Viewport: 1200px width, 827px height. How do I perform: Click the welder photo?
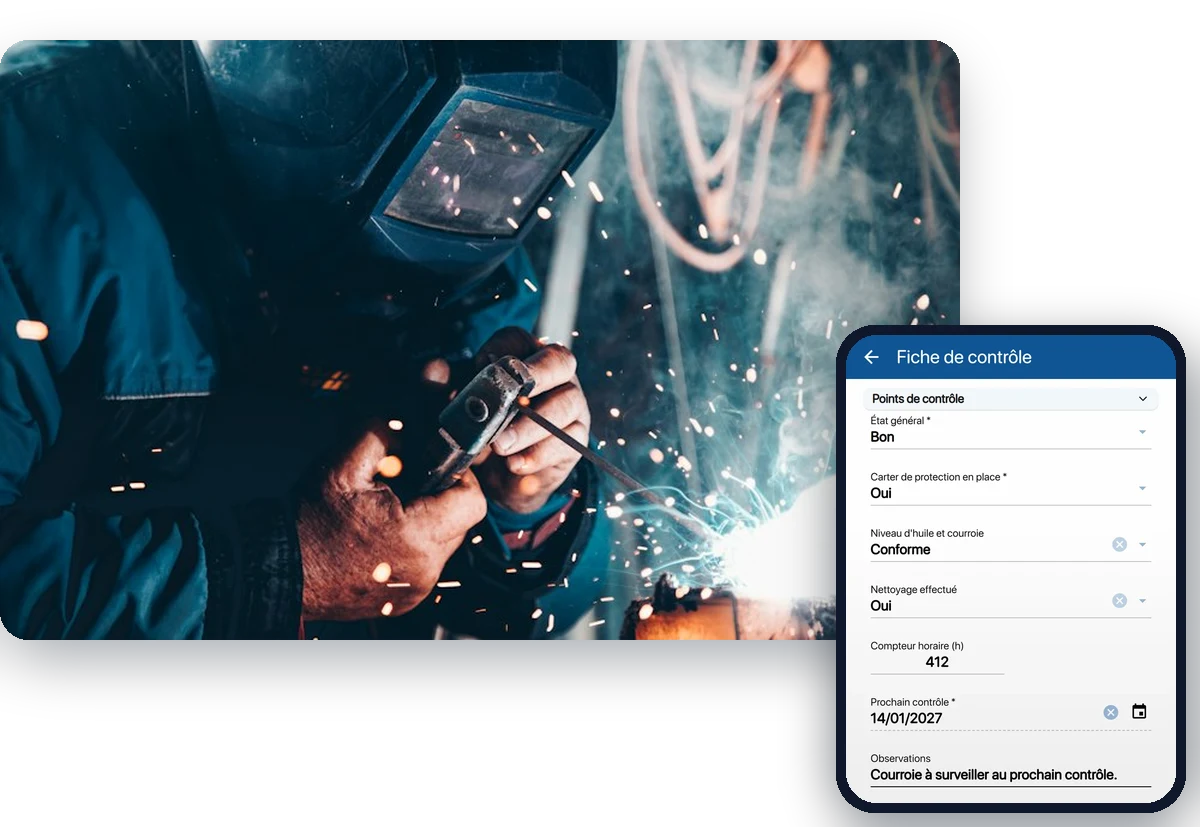click(478, 340)
